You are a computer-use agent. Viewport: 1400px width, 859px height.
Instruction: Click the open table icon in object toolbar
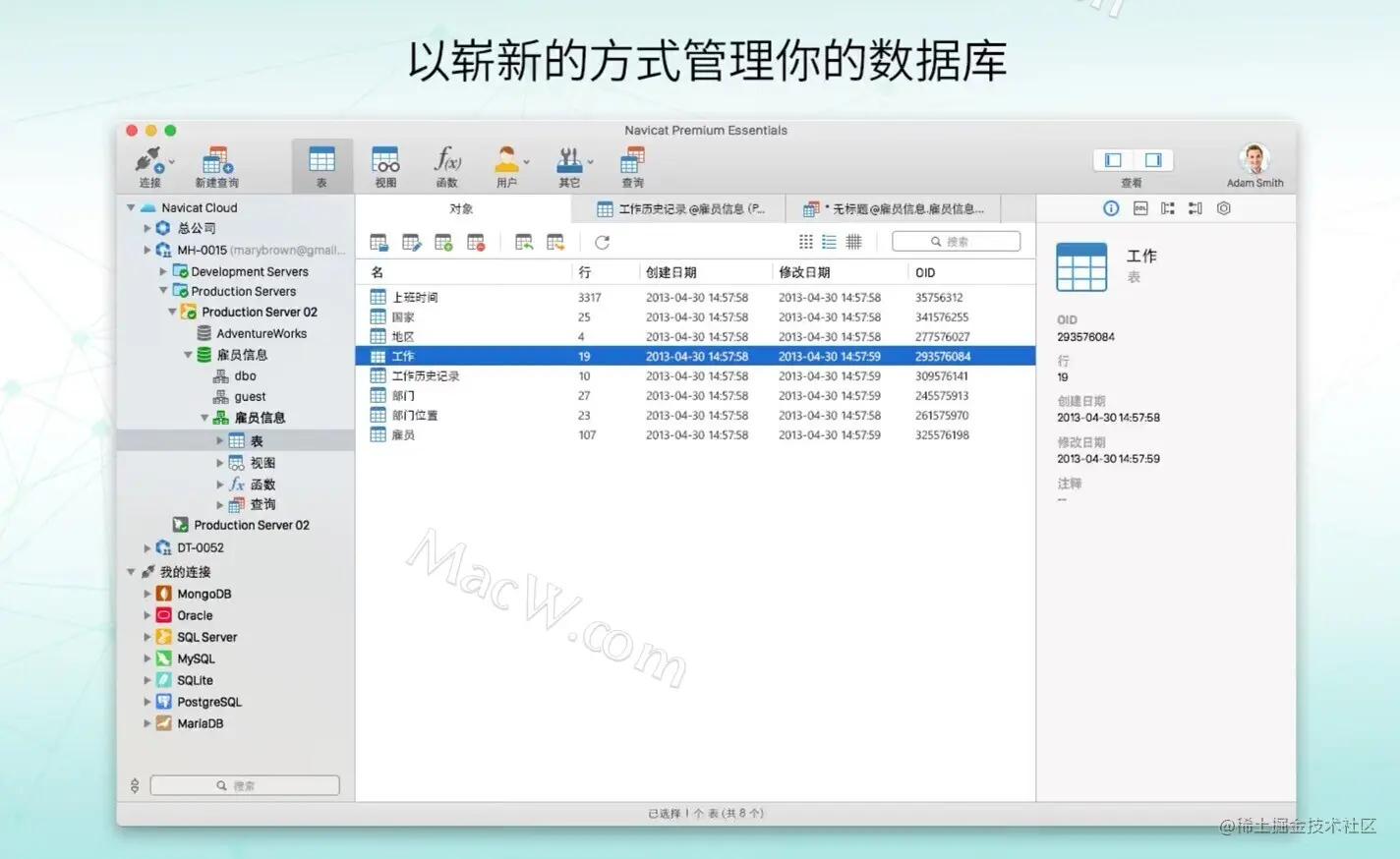pyautogui.click(x=379, y=242)
